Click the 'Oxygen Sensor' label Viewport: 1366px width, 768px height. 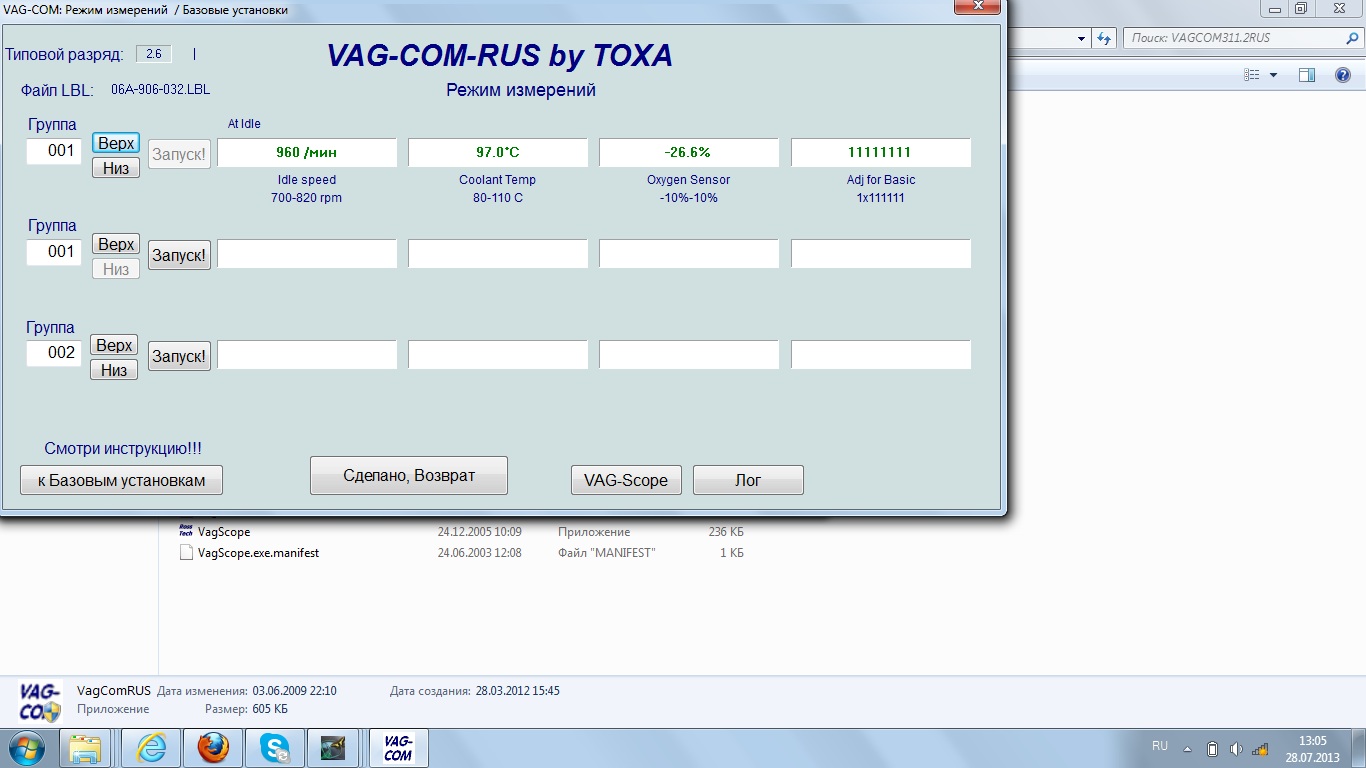(x=689, y=180)
